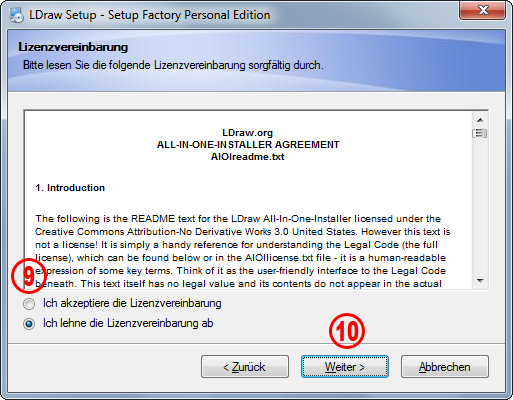This screenshot has width=513, height=400.
Task: Click the empty scrollbar track below the thumb
Action: click(480, 207)
